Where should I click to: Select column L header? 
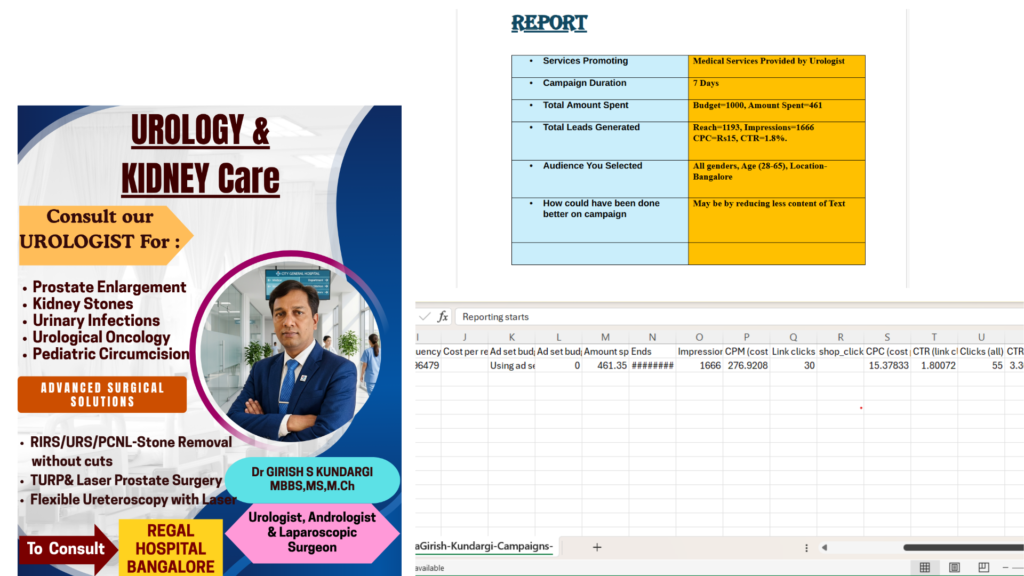tap(558, 337)
